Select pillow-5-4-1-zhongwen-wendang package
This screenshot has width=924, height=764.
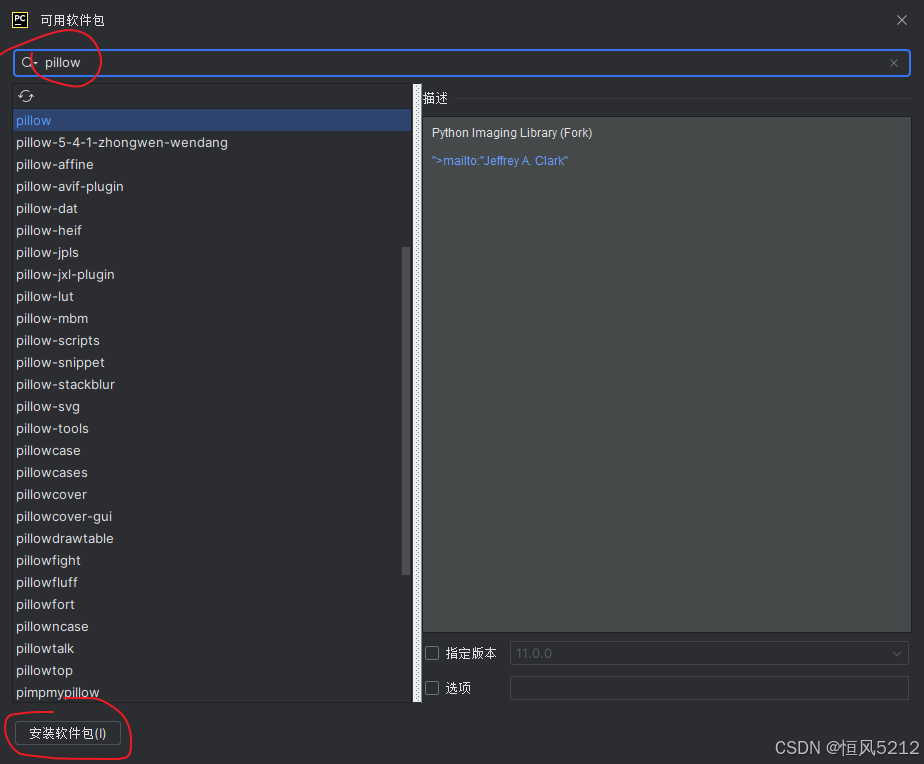(x=122, y=142)
